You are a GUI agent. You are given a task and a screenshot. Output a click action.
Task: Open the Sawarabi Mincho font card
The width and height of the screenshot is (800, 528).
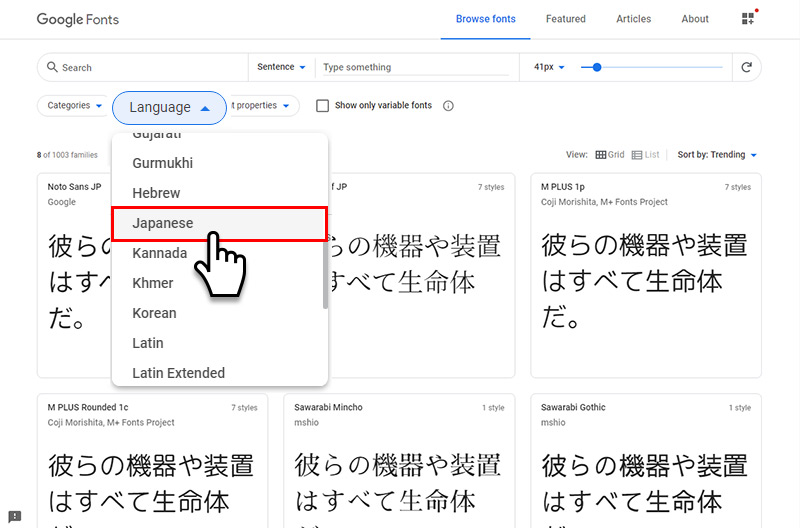coord(399,461)
